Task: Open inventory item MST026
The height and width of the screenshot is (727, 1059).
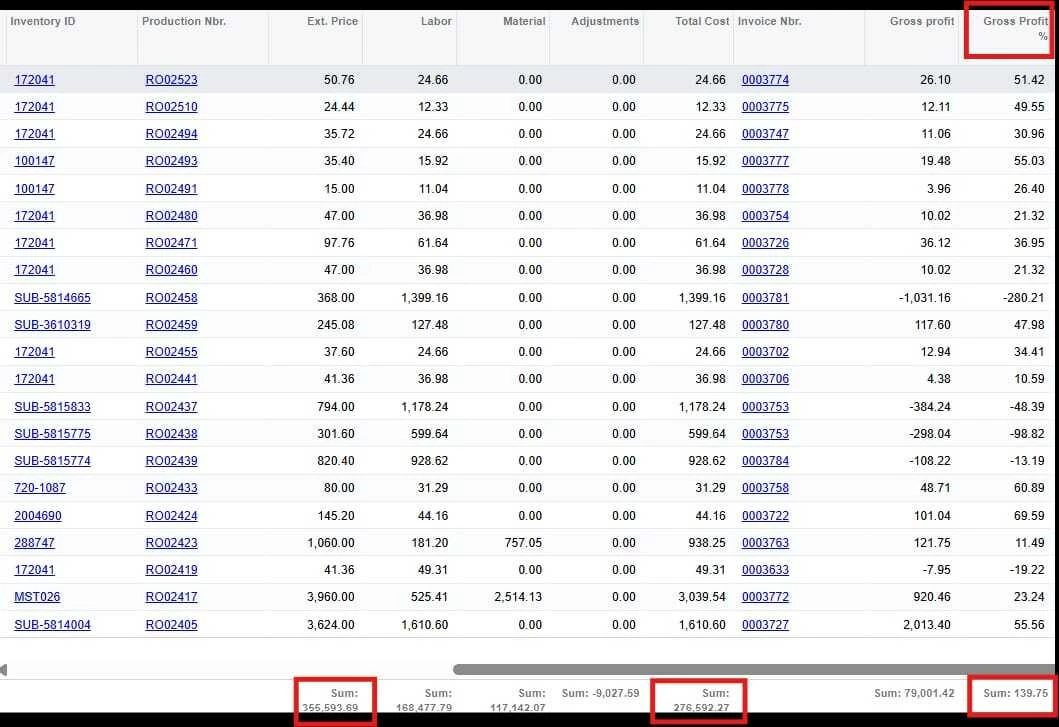Action: pos(37,597)
